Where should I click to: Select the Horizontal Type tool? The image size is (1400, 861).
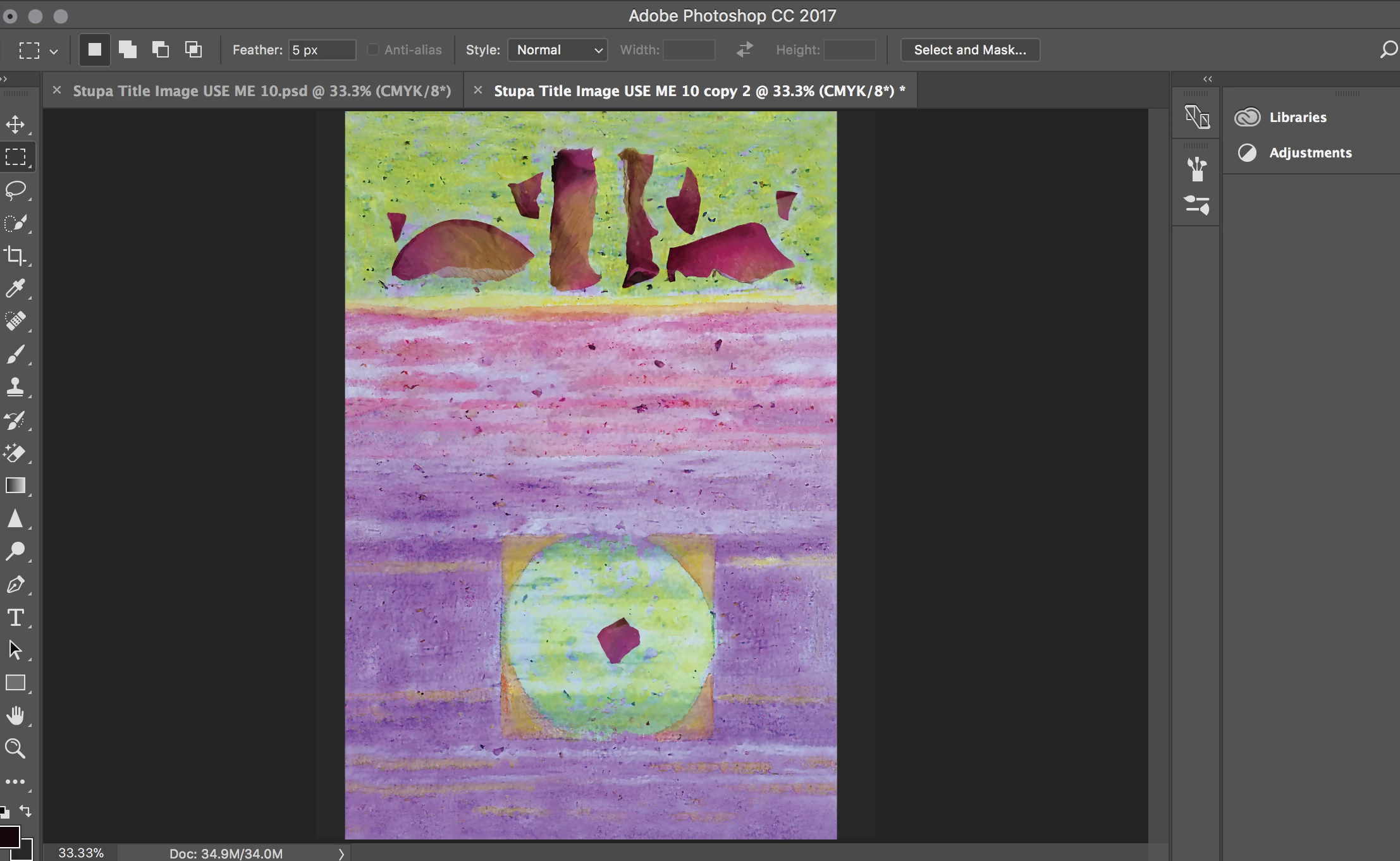click(x=15, y=617)
